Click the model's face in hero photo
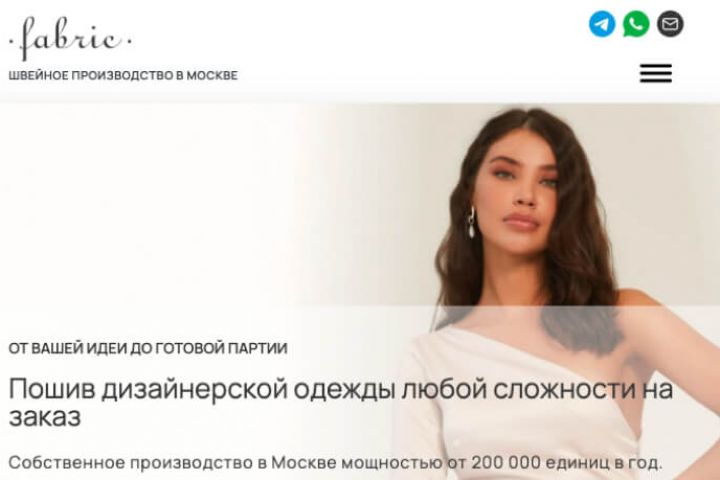720x480 pixels. click(x=519, y=193)
